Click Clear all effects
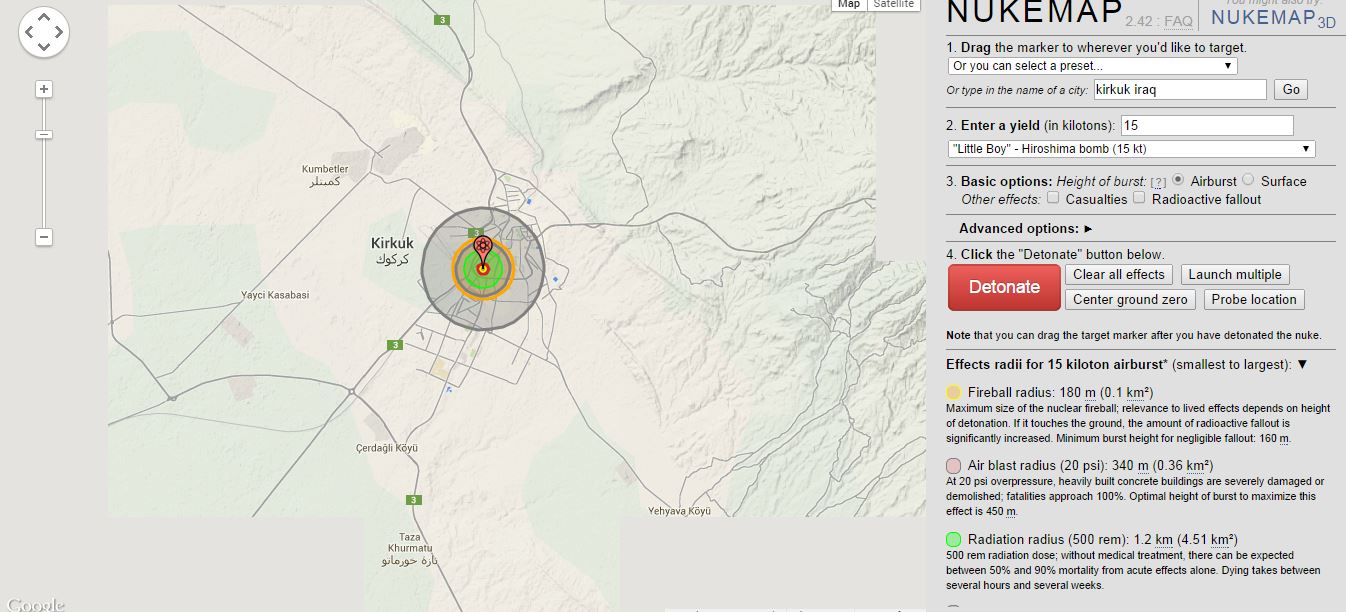 point(1119,274)
